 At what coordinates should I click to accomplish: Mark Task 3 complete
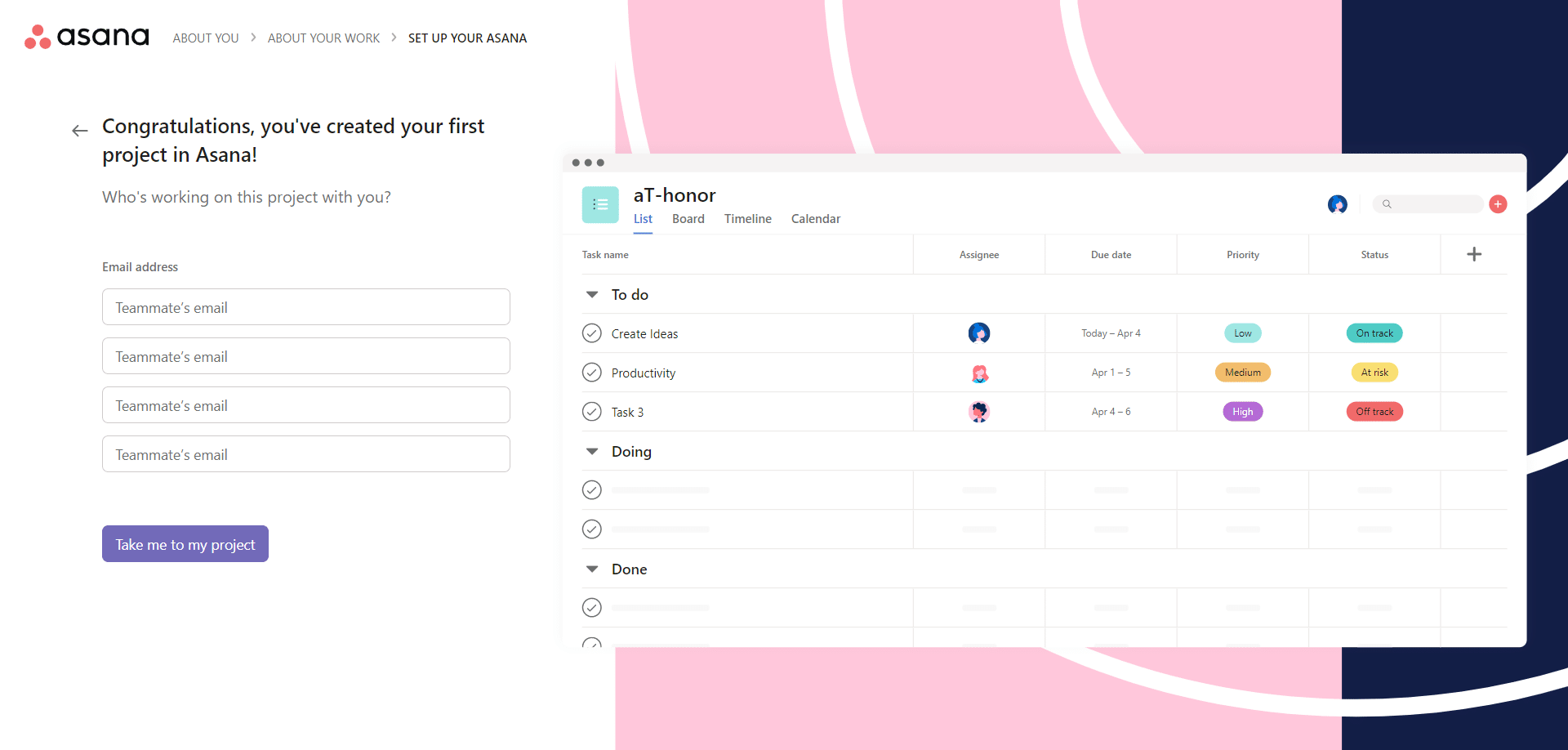click(592, 412)
